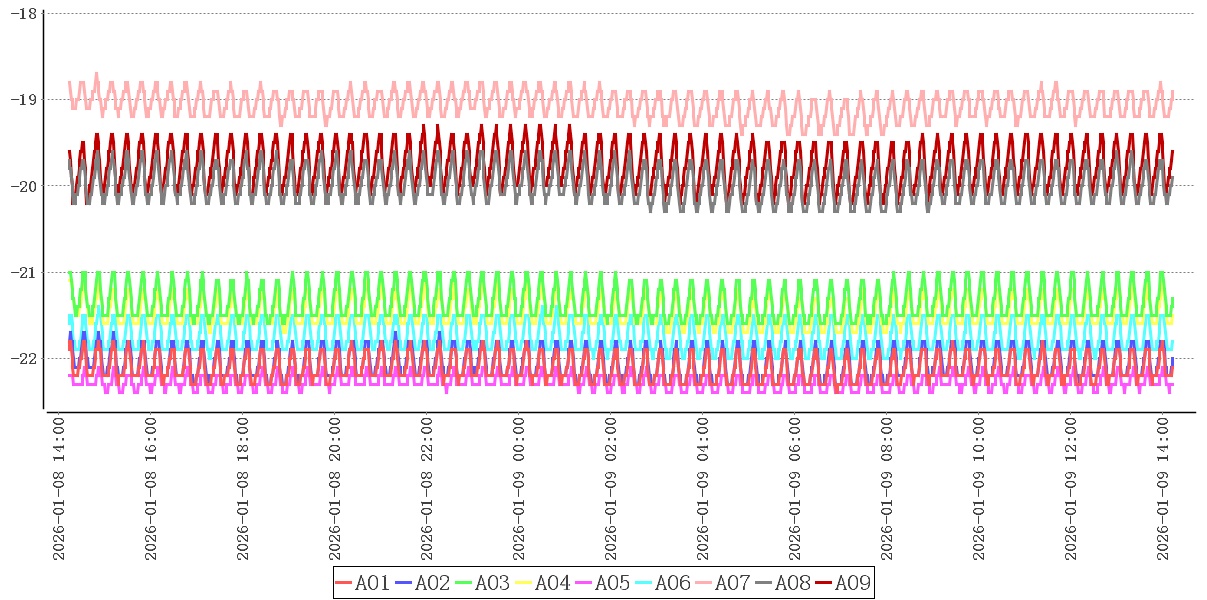Select the 2026-01-08 18:00 time tick
This screenshot has height=600, width=1207.
(243, 488)
